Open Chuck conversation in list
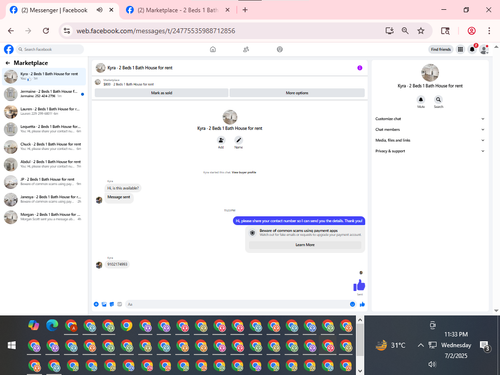Screen dimensions: 500x375 click(x=44, y=146)
